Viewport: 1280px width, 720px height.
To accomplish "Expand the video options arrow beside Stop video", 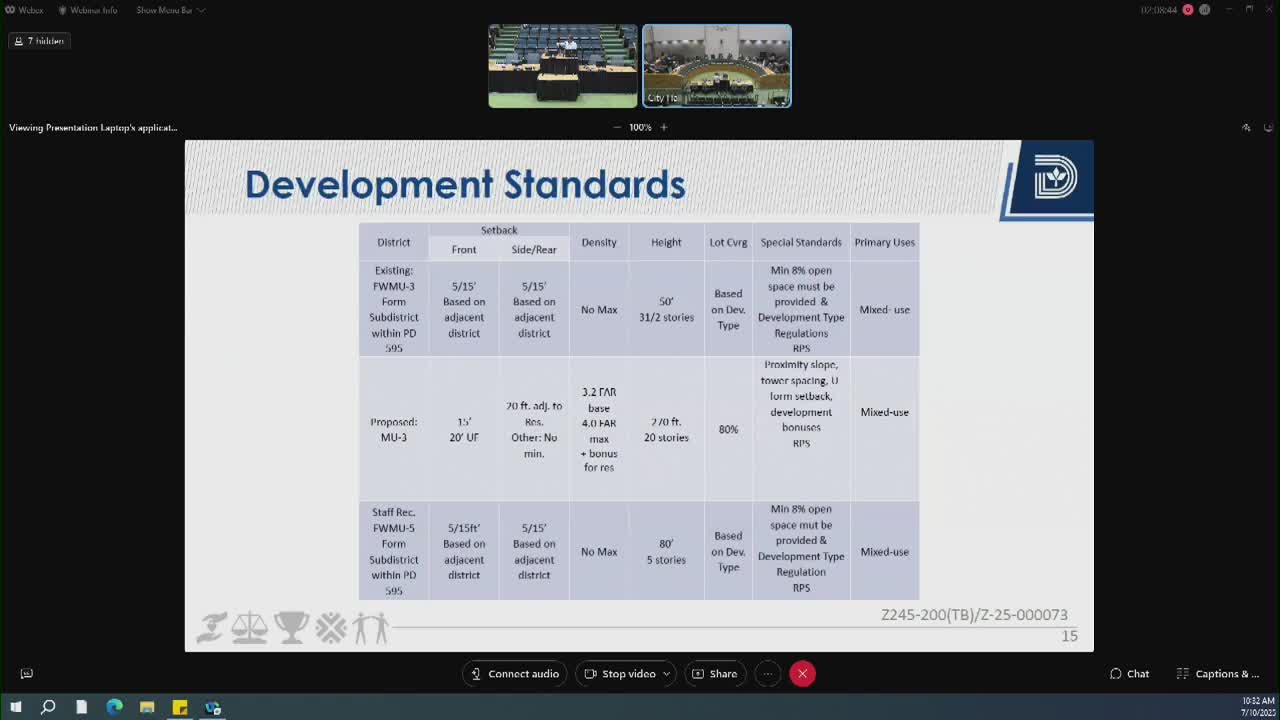I will coord(666,674).
